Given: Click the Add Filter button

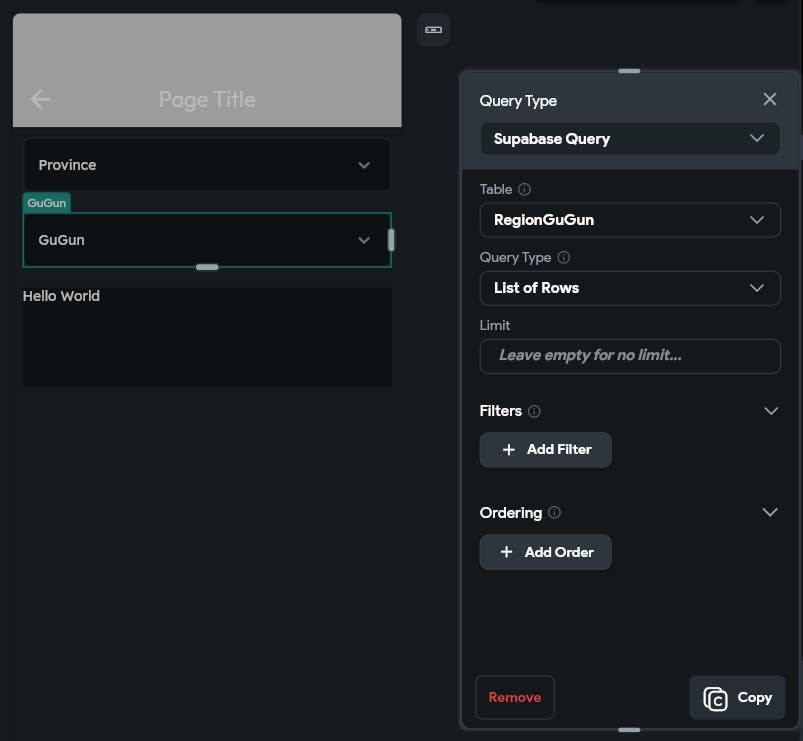Looking at the screenshot, I should coord(545,450).
